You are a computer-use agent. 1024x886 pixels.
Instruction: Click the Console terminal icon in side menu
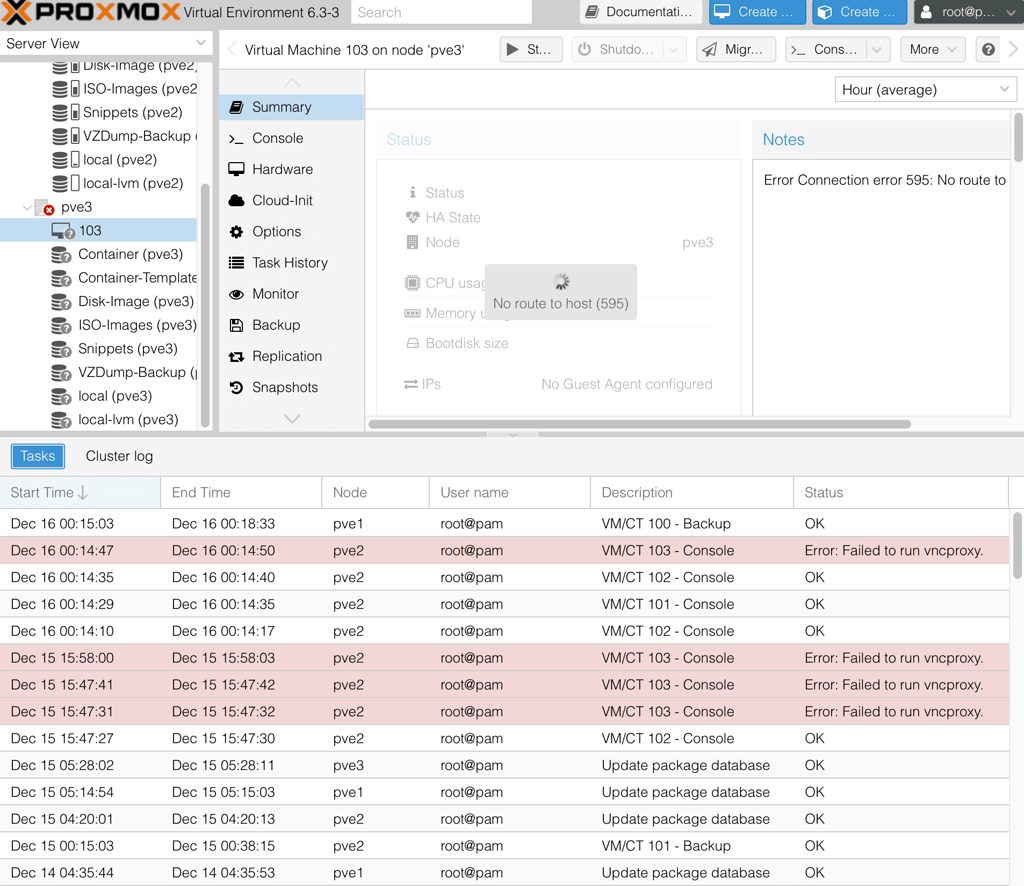pos(236,138)
